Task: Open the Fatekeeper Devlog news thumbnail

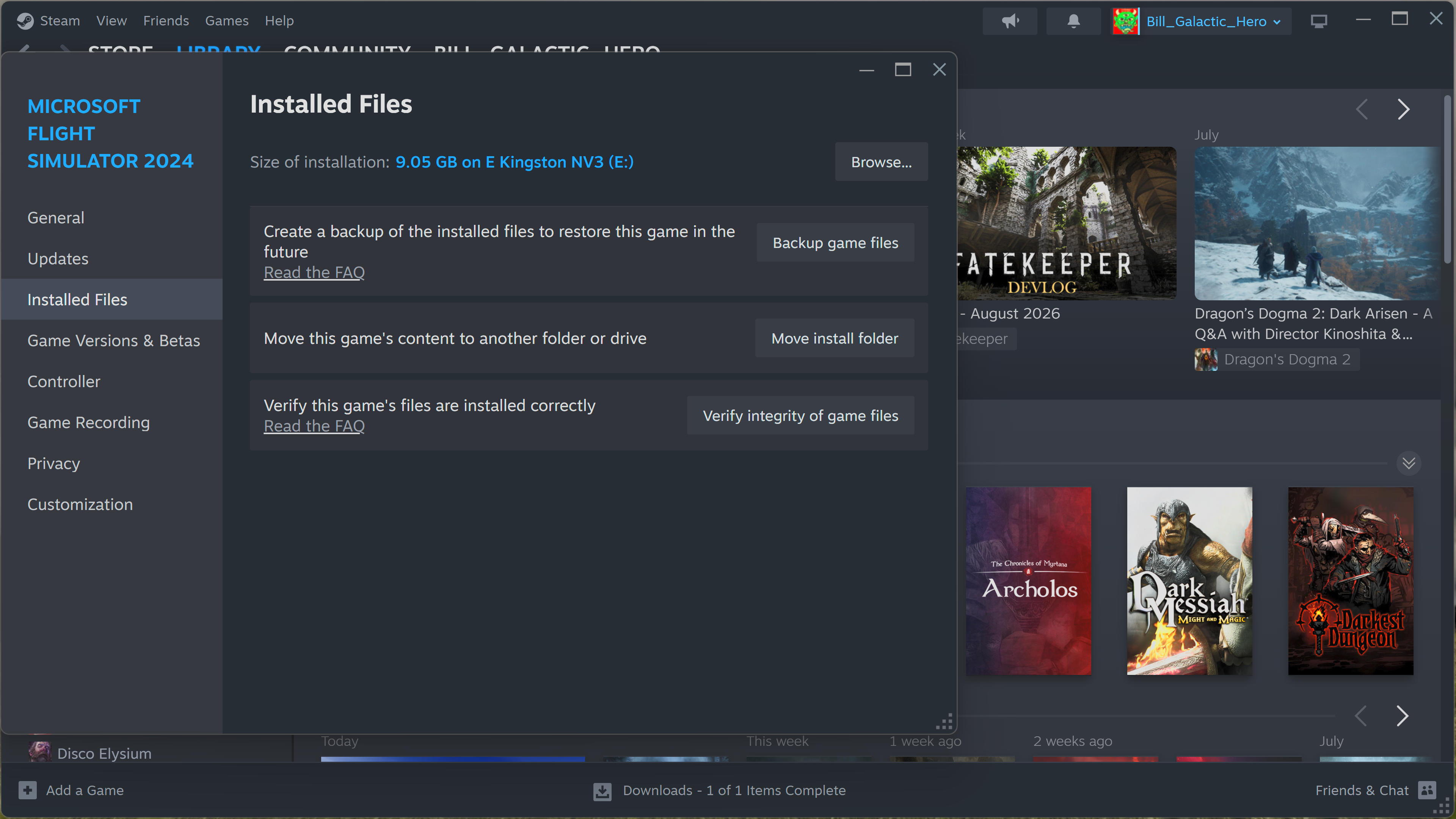Action: 1067,223
